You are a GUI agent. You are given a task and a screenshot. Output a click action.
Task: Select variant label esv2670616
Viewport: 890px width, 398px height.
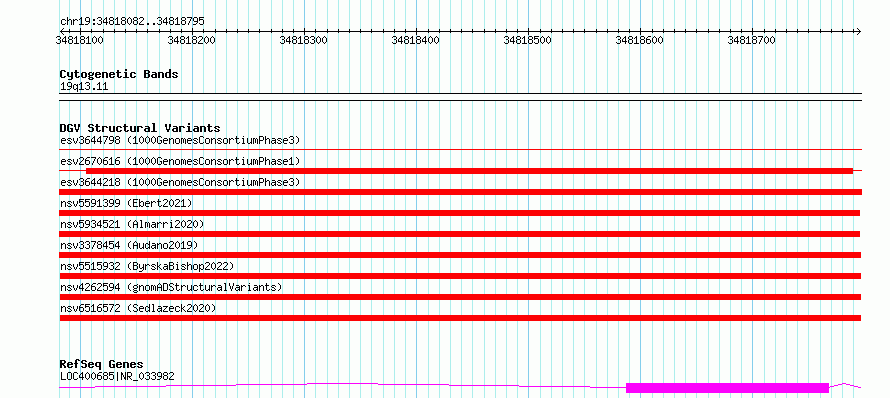tap(180, 161)
